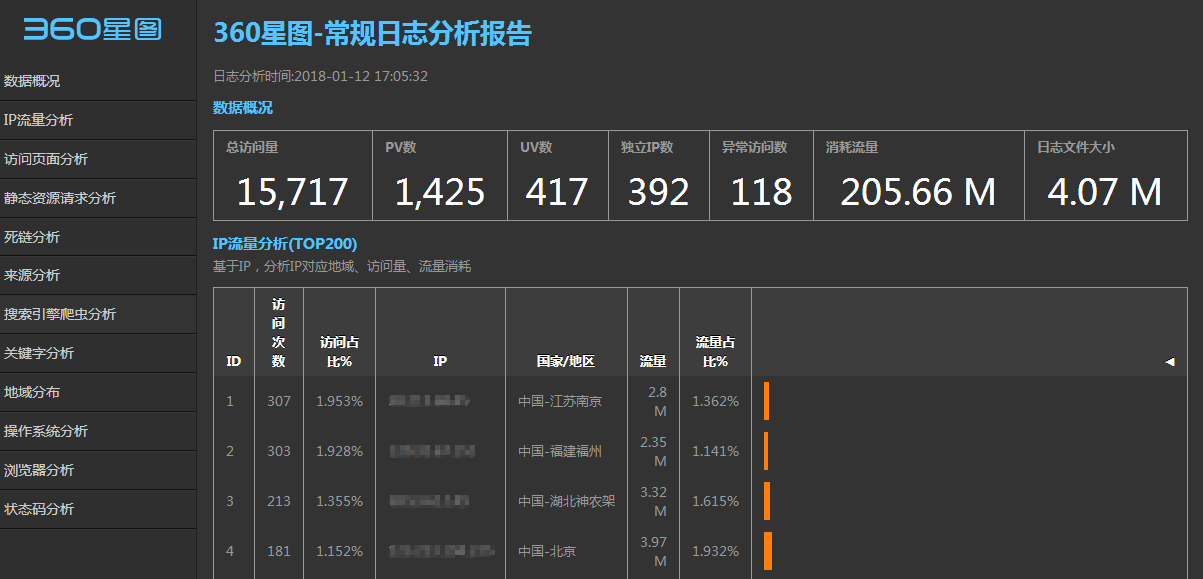Sort by the 访问次数 column header

coord(279,332)
